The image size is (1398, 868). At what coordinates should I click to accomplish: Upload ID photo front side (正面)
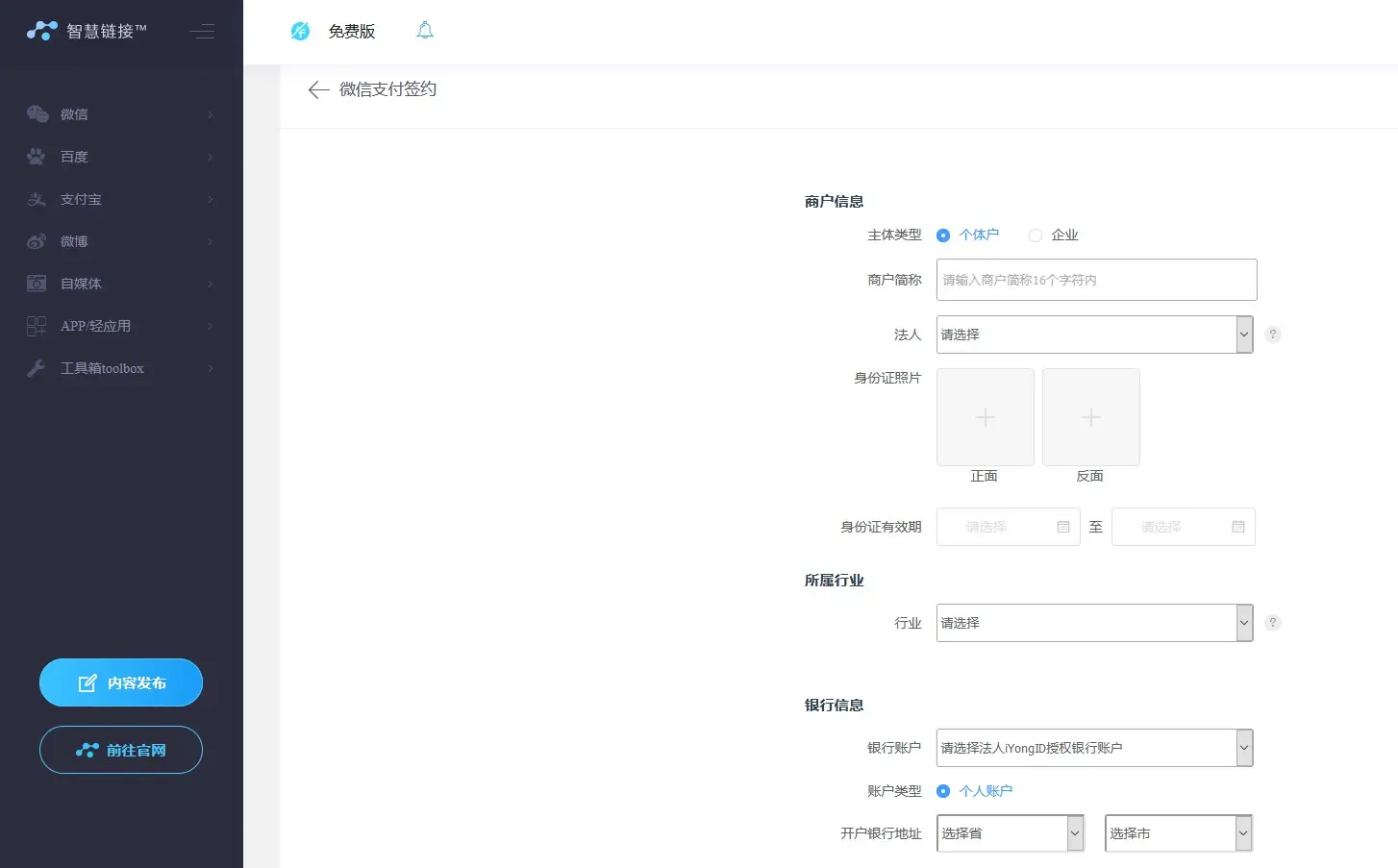985,417
